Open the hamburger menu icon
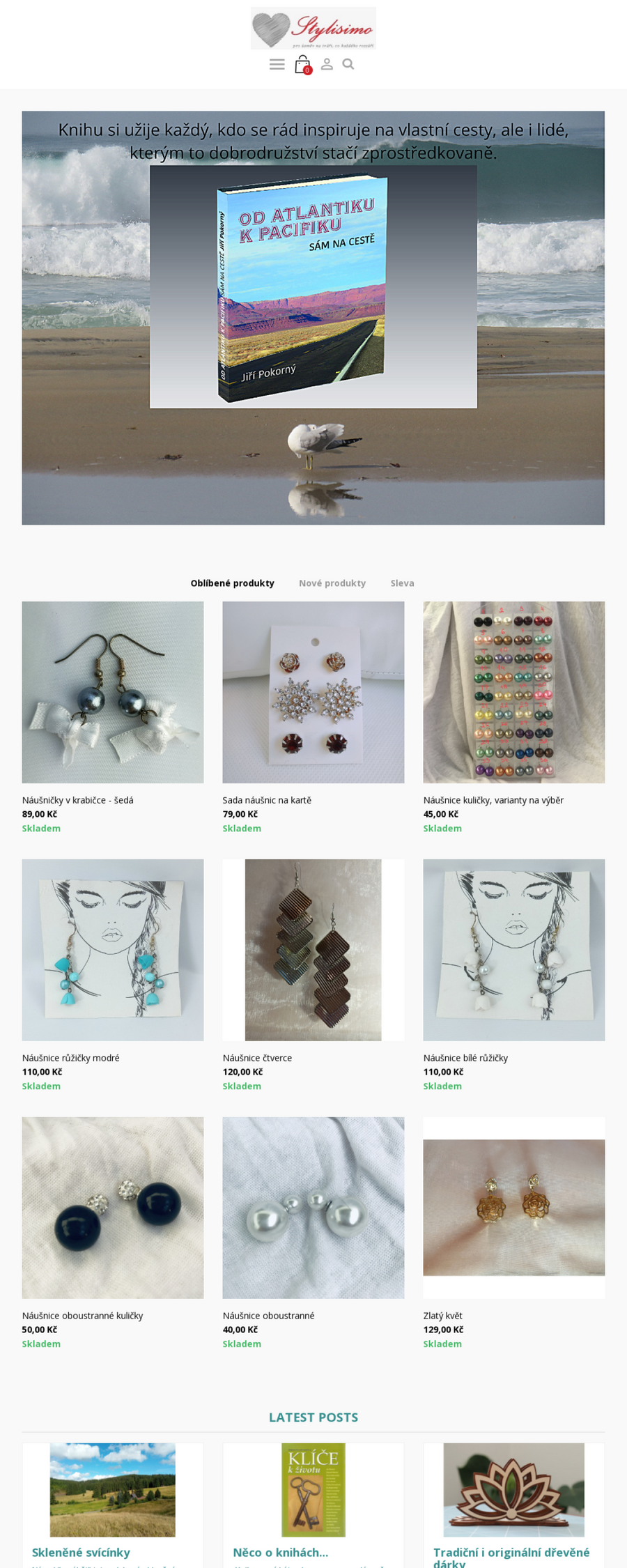627x1568 pixels. click(277, 64)
